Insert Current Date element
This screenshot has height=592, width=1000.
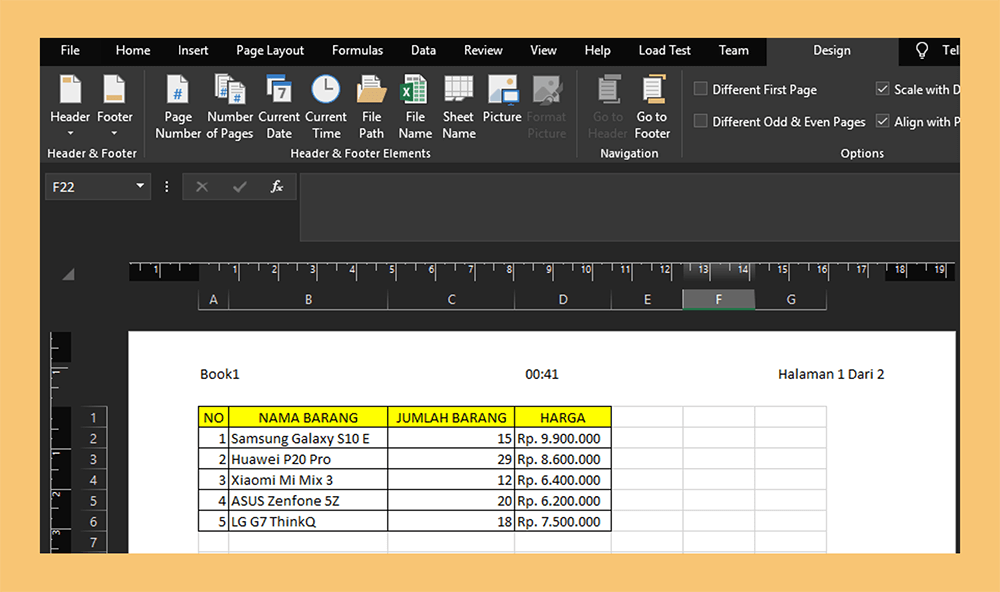coord(279,107)
